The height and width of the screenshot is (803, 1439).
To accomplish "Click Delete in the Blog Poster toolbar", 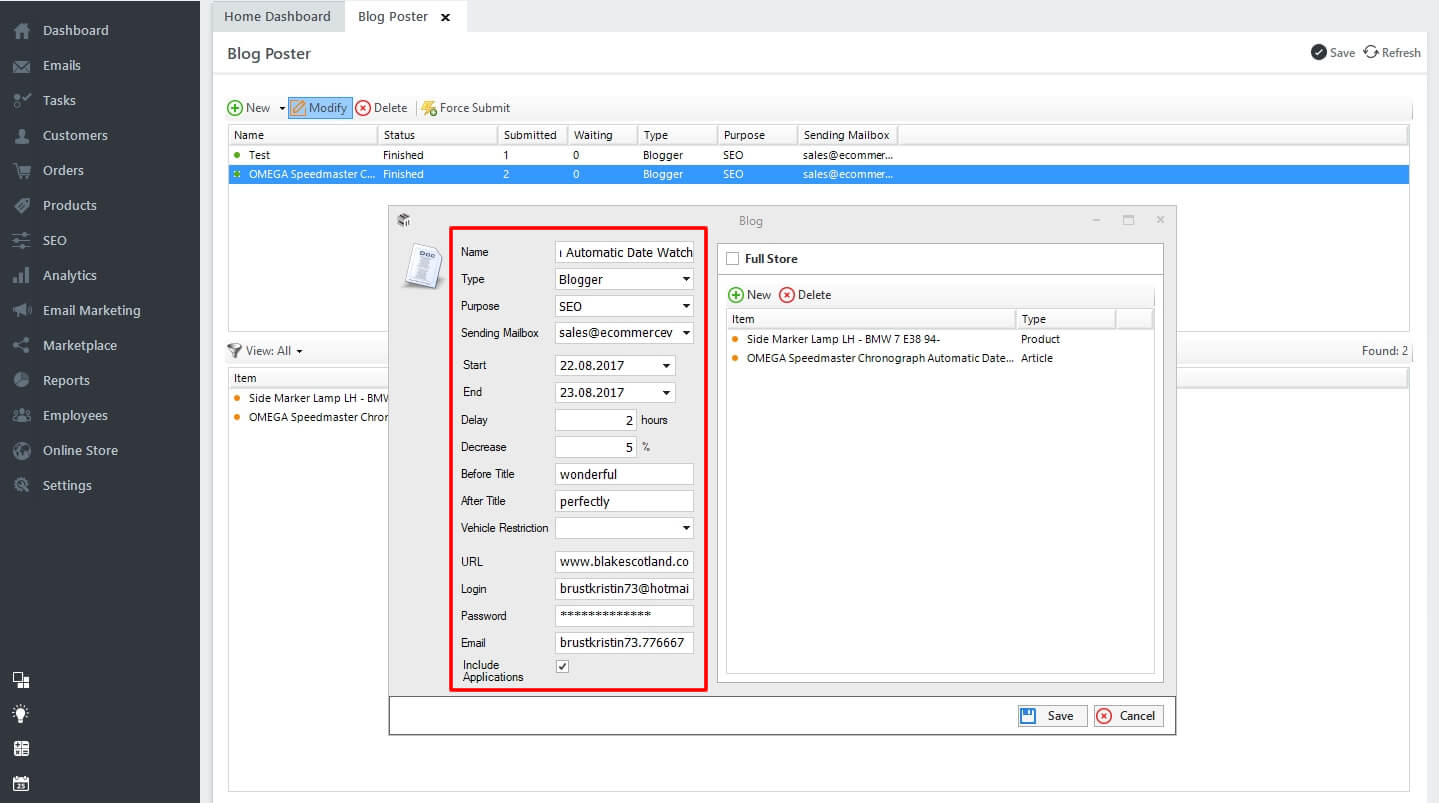I will [381, 108].
